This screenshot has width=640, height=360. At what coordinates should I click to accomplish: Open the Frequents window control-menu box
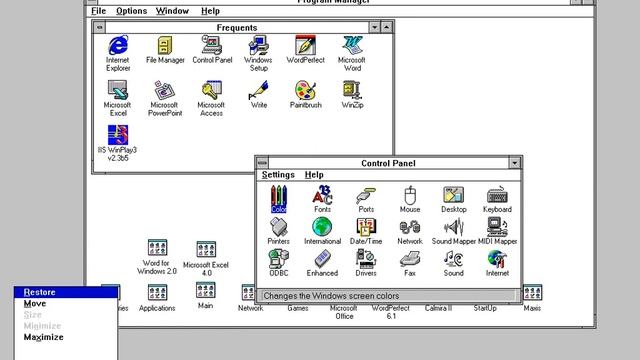100,27
